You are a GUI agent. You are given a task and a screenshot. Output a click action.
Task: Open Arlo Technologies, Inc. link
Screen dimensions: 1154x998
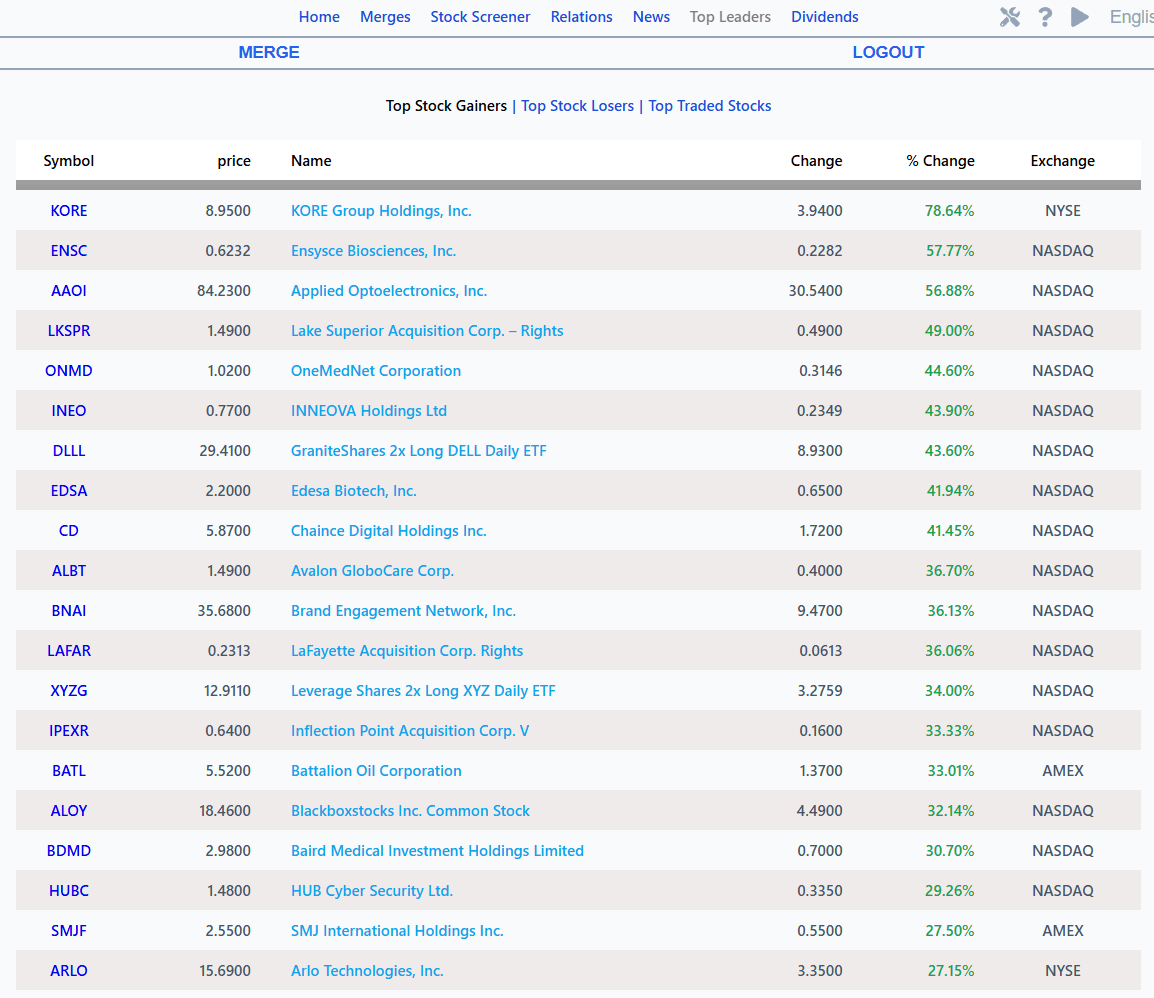pyautogui.click(x=367, y=971)
